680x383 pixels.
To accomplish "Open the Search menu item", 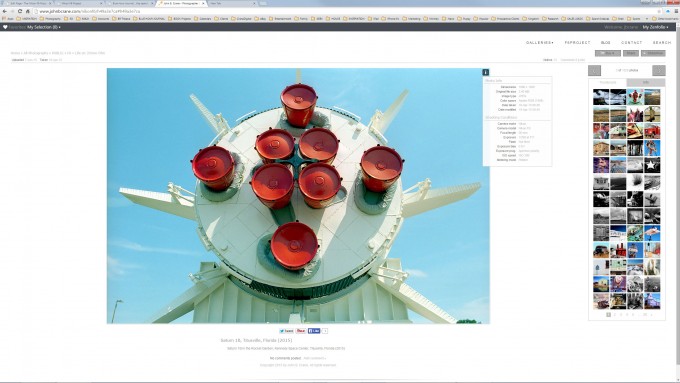I will click(662, 43).
